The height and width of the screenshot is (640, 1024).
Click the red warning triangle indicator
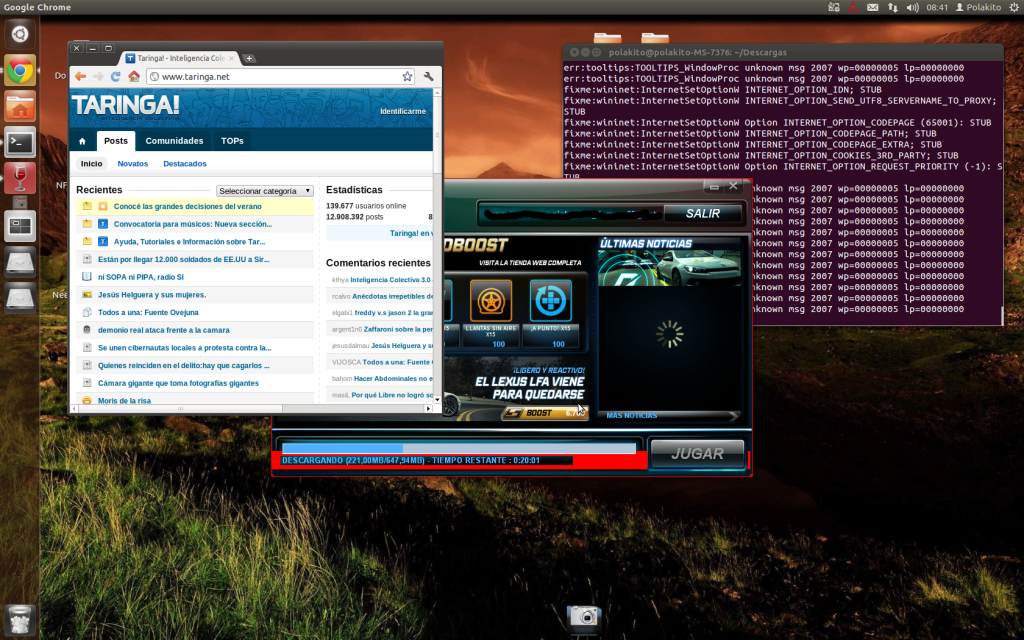coord(853,7)
